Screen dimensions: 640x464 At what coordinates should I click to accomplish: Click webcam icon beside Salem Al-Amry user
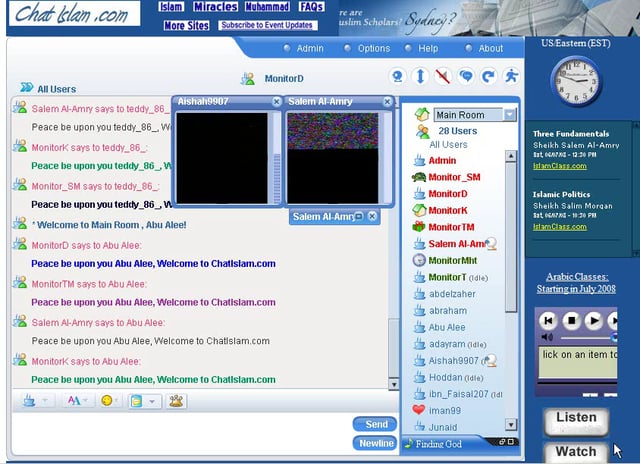[x=491, y=244]
